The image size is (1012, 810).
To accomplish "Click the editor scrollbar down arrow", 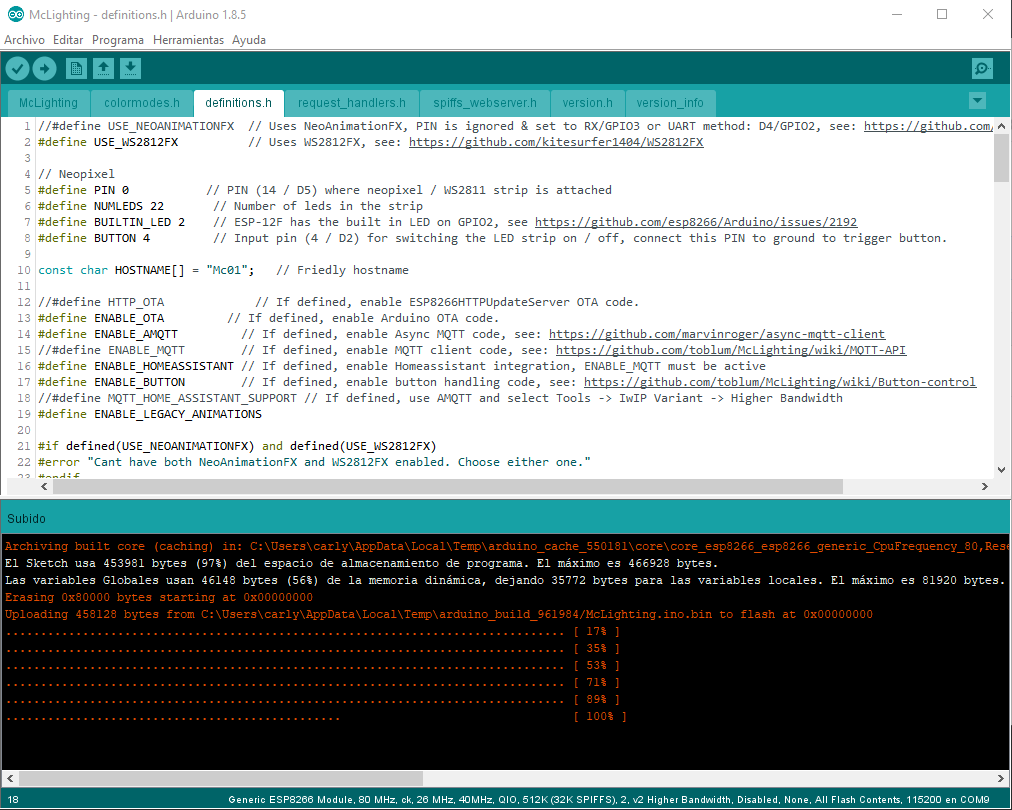I will pos(1001,470).
